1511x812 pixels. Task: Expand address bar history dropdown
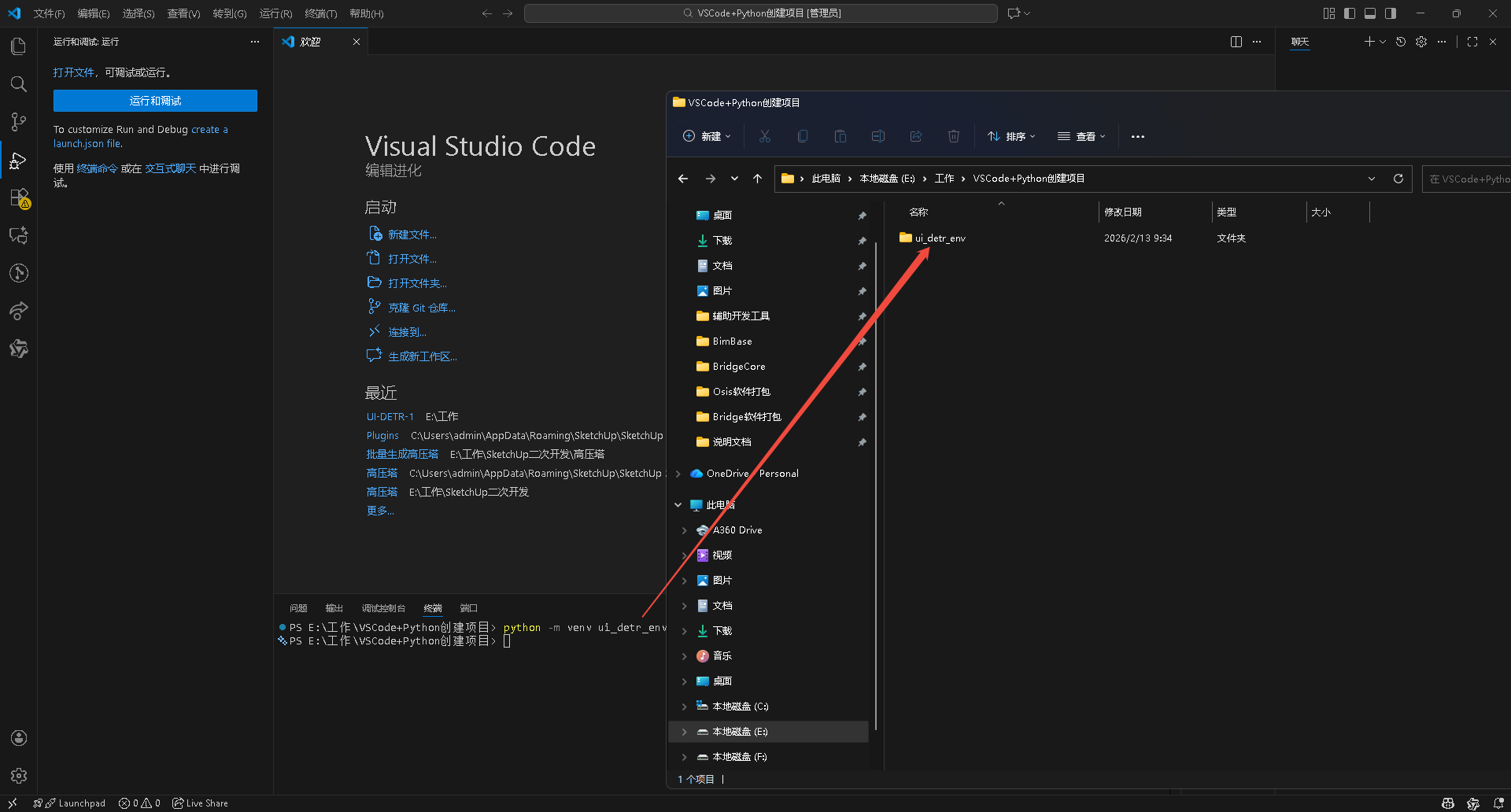coord(1372,179)
